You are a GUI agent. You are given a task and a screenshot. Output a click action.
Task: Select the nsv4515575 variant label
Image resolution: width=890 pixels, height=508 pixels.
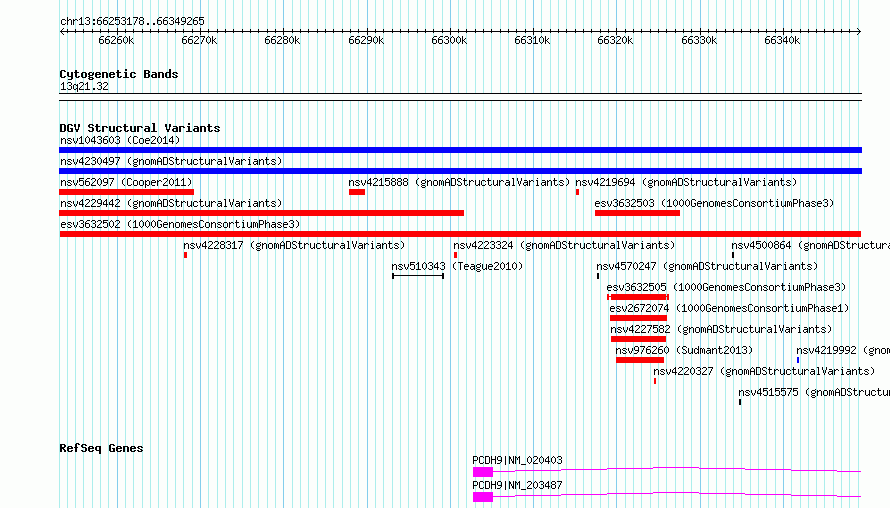(813, 392)
